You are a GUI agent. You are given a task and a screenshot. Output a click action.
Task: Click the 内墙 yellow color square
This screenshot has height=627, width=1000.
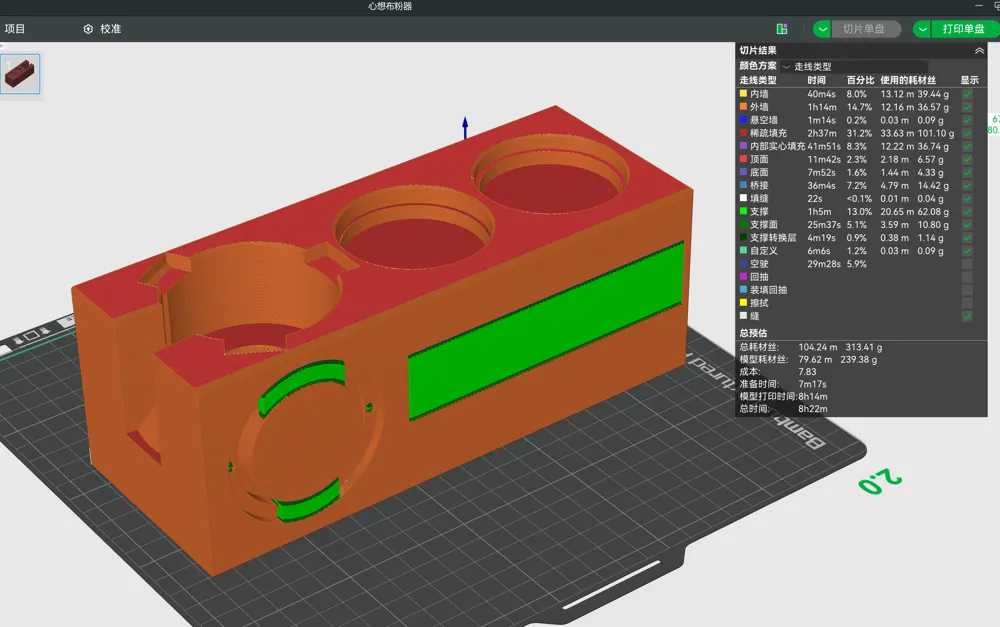pyautogui.click(x=743, y=94)
